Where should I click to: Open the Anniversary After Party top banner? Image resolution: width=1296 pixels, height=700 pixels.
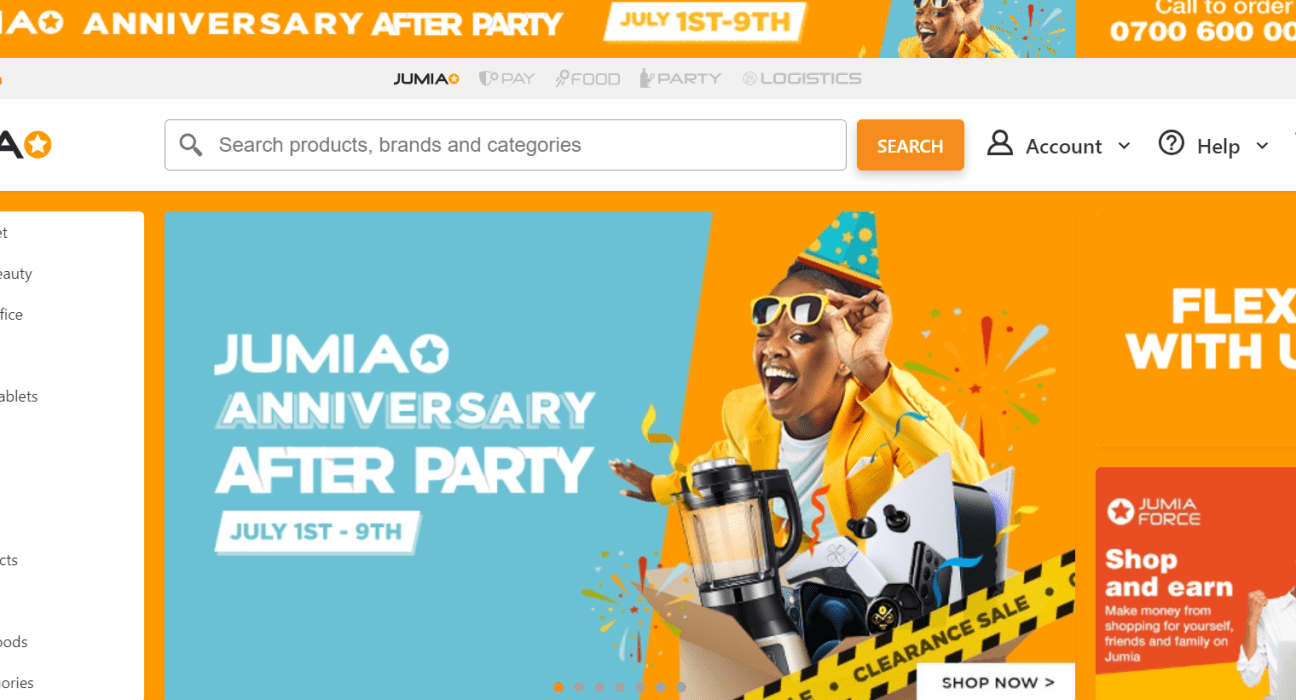[x=648, y=28]
